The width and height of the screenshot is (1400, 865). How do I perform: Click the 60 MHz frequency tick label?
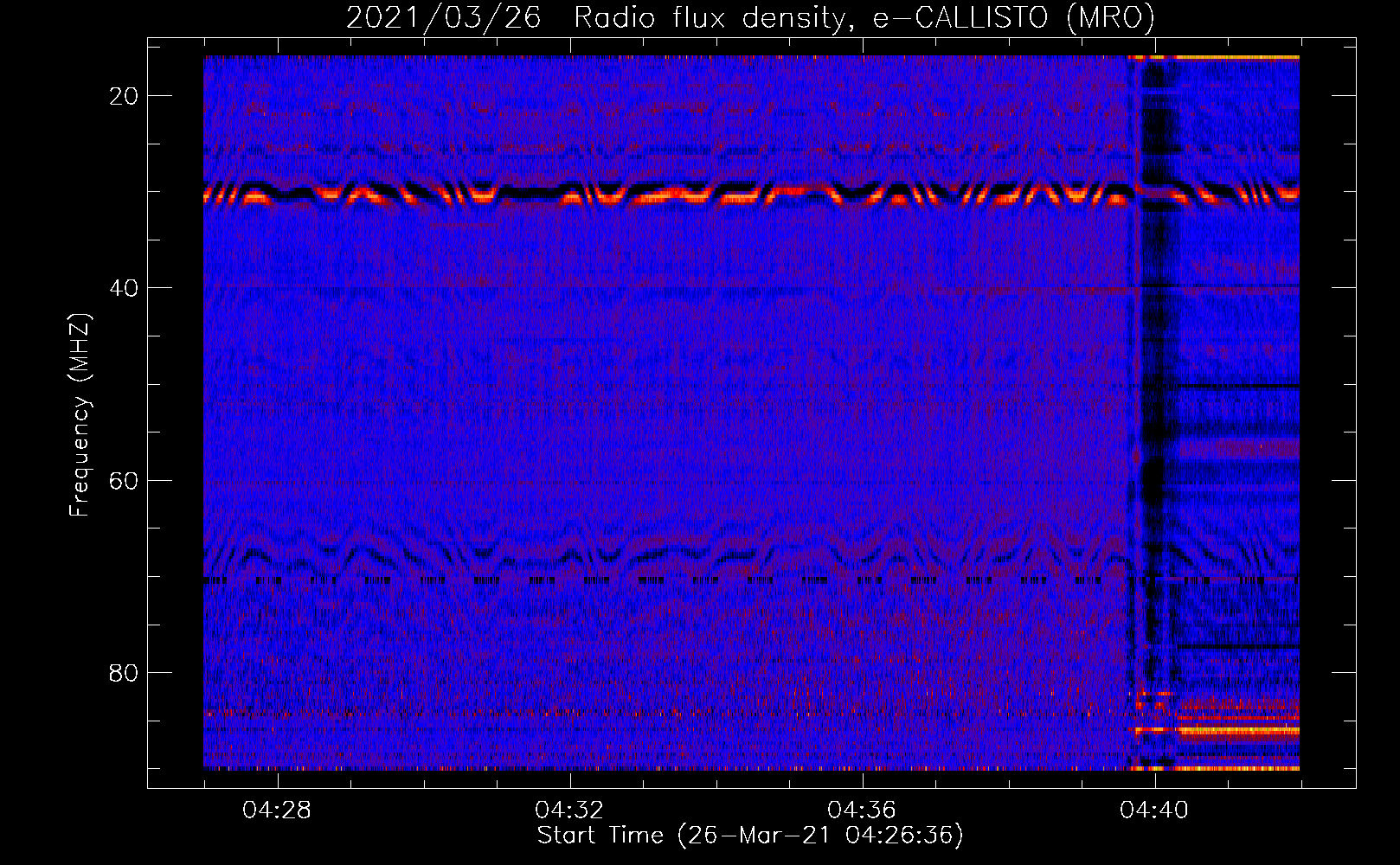point(124,480)
